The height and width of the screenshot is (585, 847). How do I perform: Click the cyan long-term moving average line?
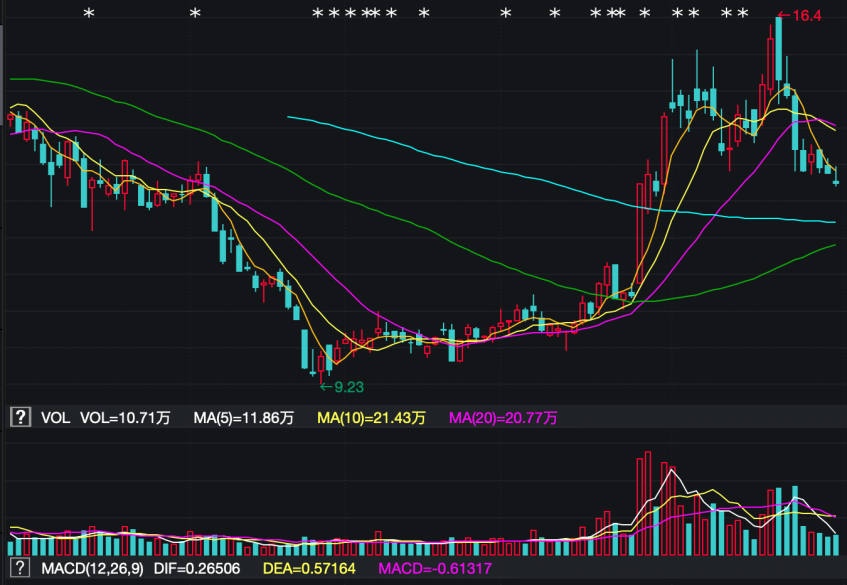562,185
